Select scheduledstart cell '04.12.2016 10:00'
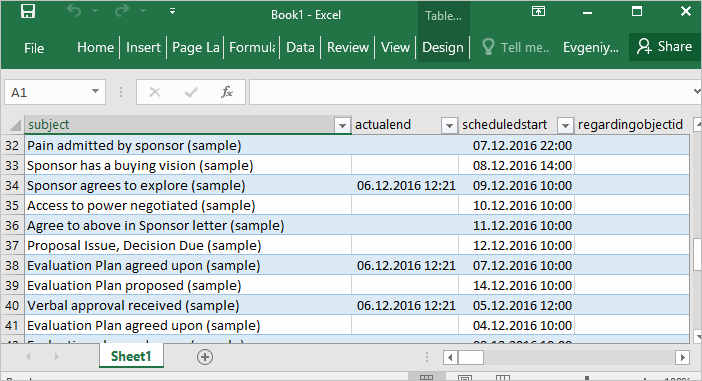Image resolution: width=702 pixels, height=381 pixels. point(517,325)
